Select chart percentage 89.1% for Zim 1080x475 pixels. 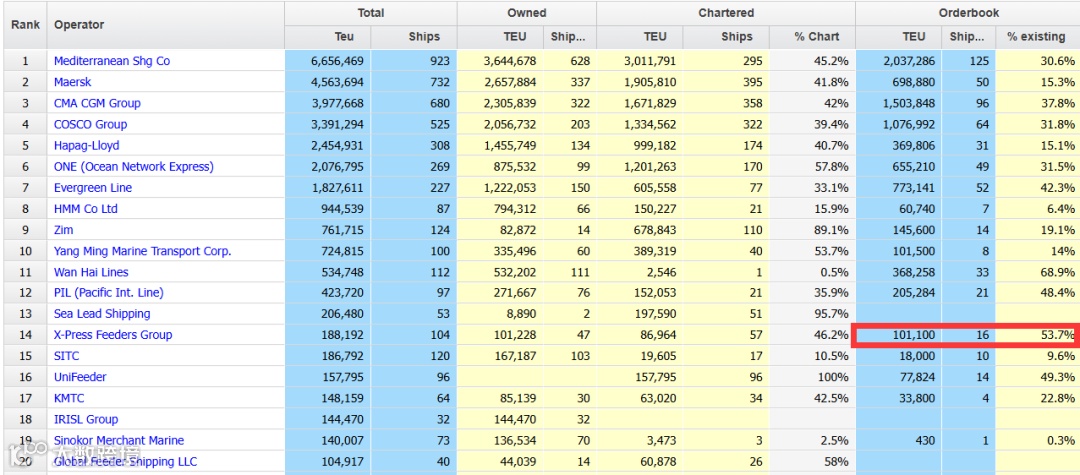tap(830, 230)
